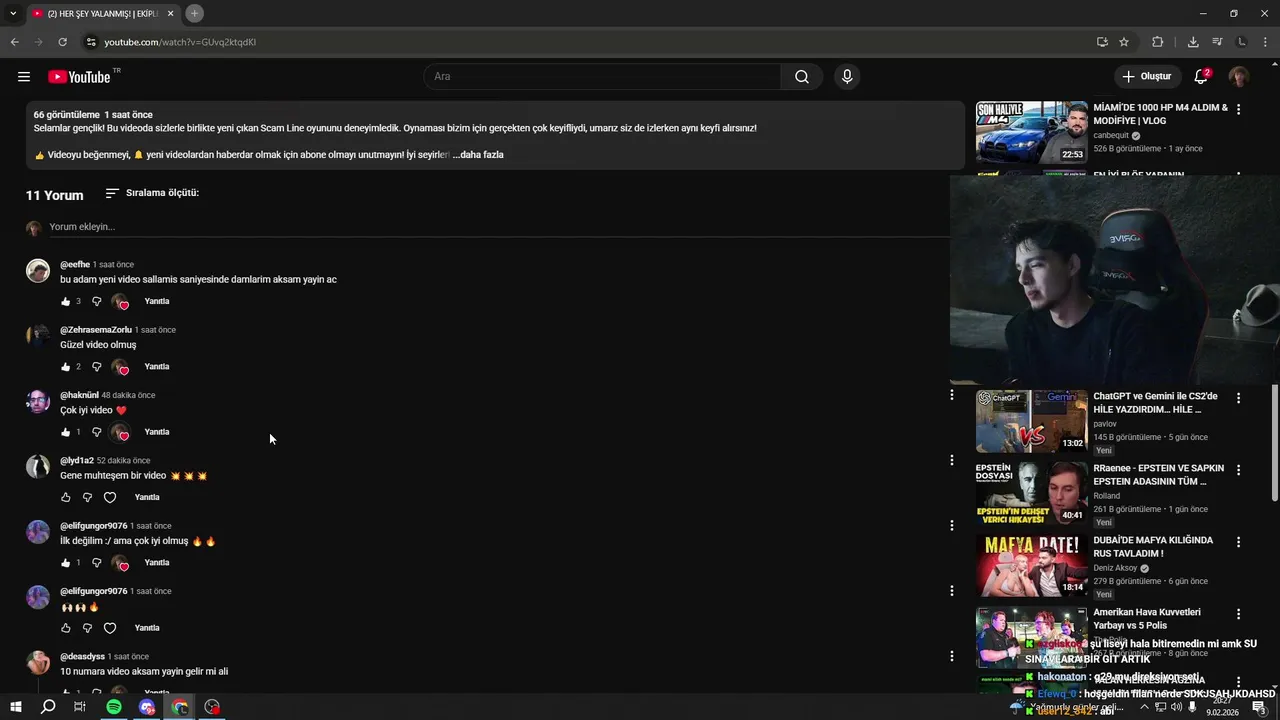Open the tab search chevron dropdown
1280x720 pixels.
coord(13,13)
